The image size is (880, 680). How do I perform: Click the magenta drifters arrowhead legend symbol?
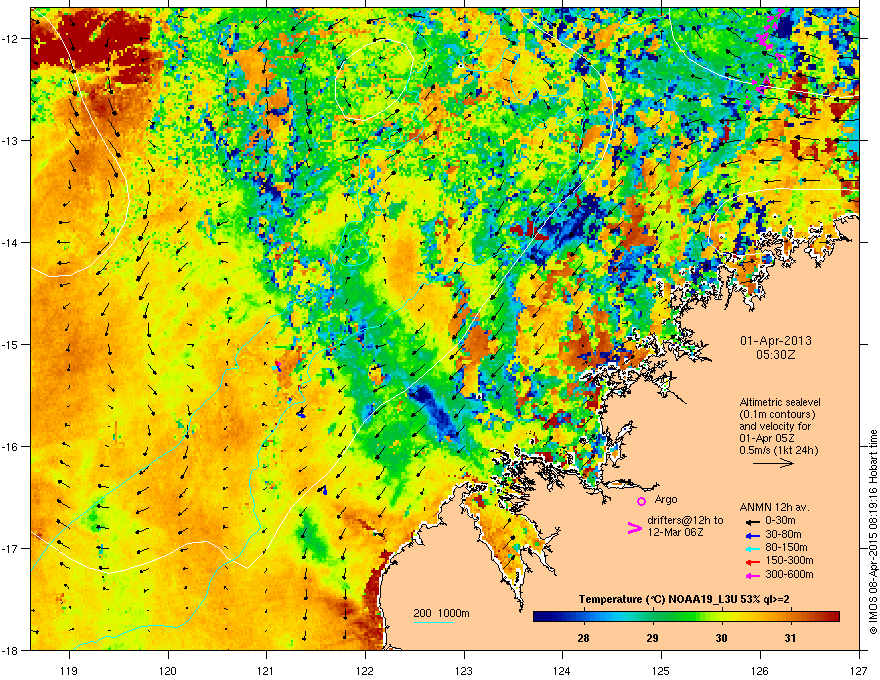point(634,527)
